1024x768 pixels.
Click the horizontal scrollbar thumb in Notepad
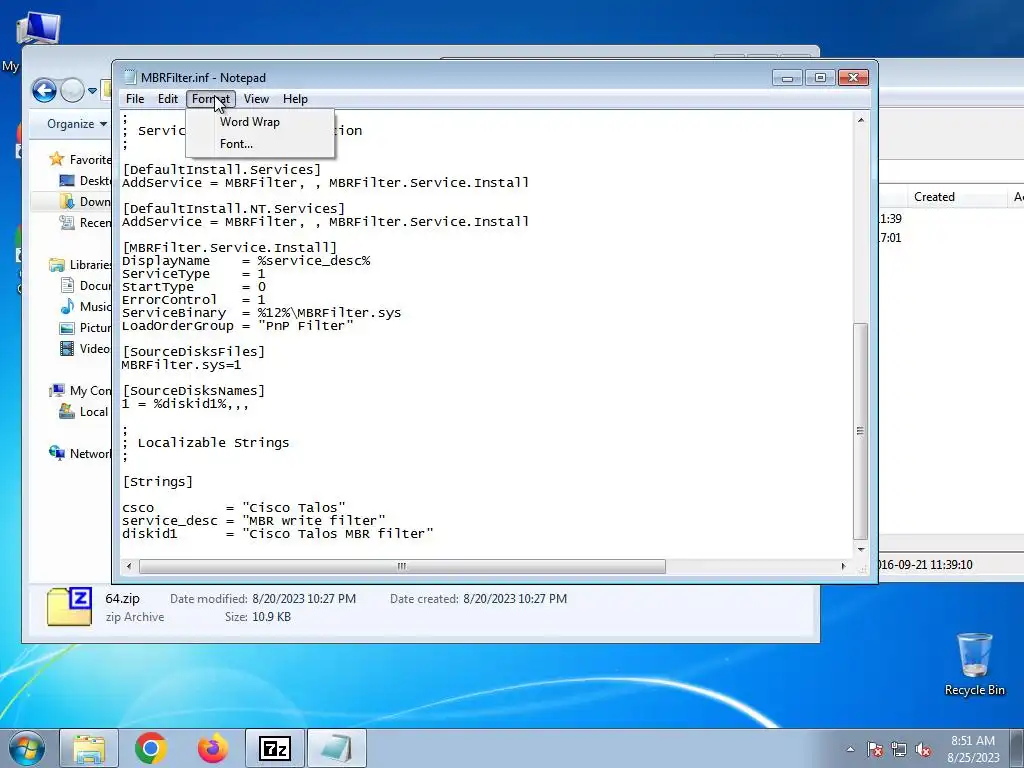(x=402, y=566)
